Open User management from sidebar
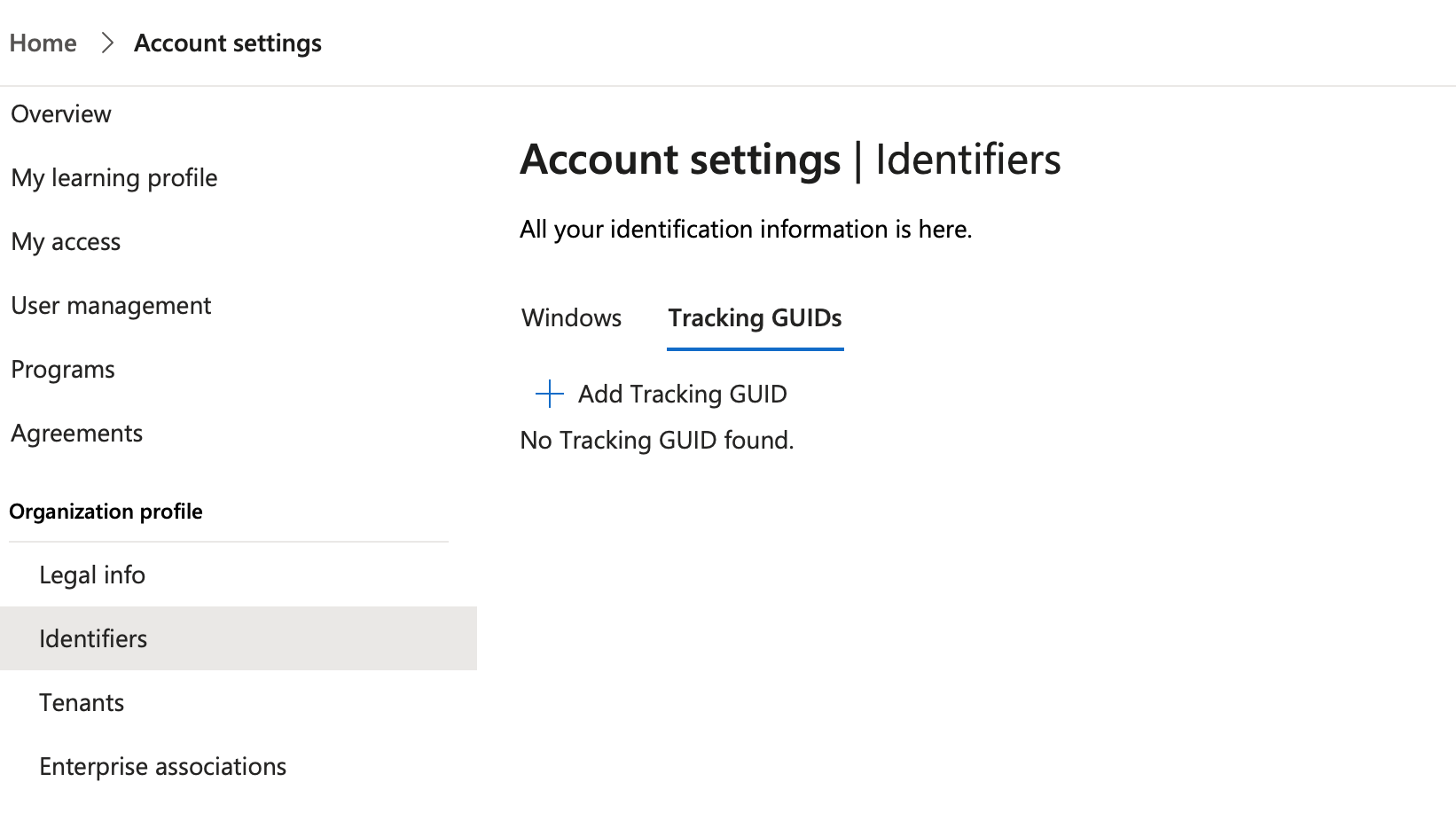The height and width of the screenshot is (821, 1456). [112, 306]
